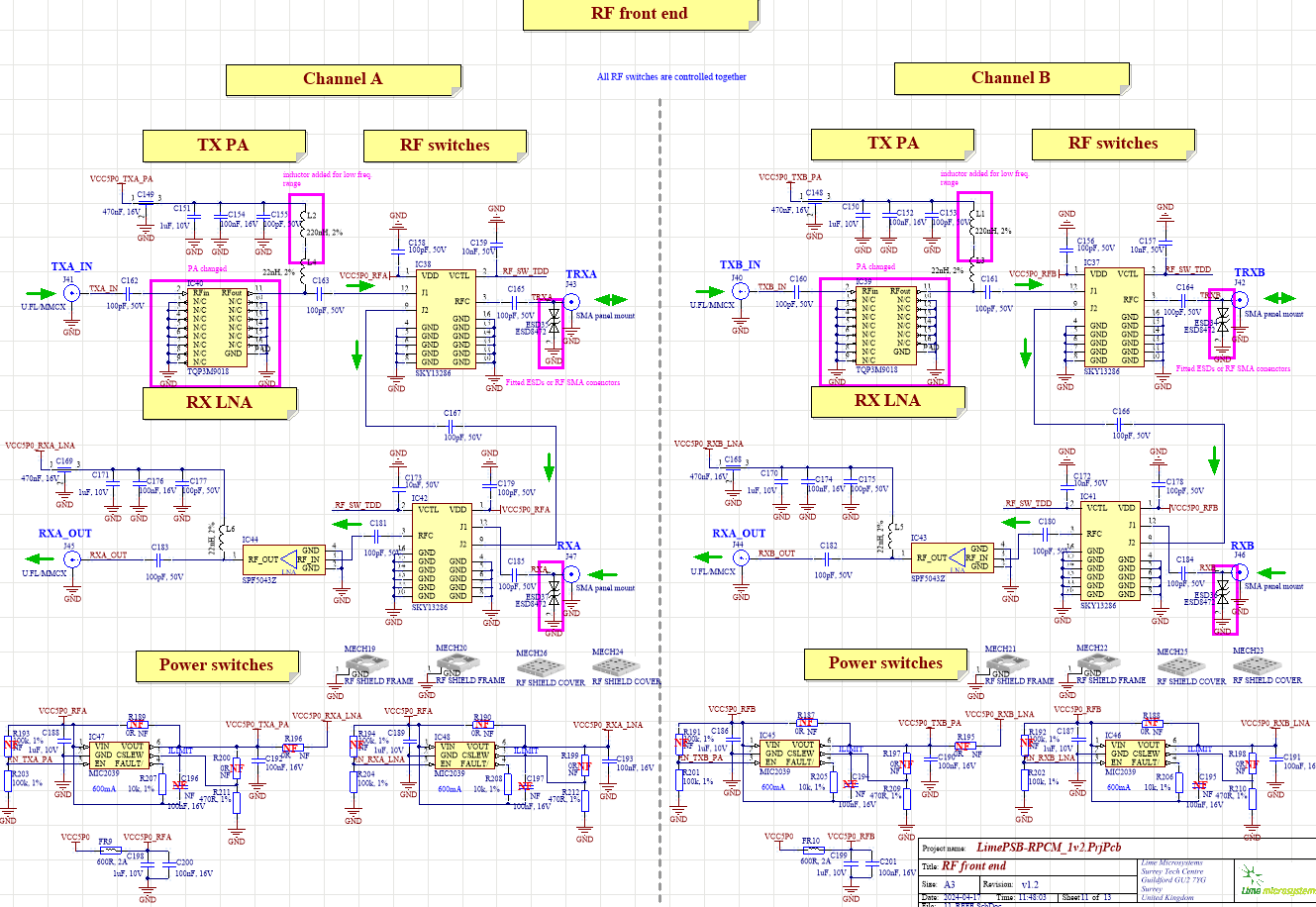Click the J41 TXA_IN connector symbol

71,294
